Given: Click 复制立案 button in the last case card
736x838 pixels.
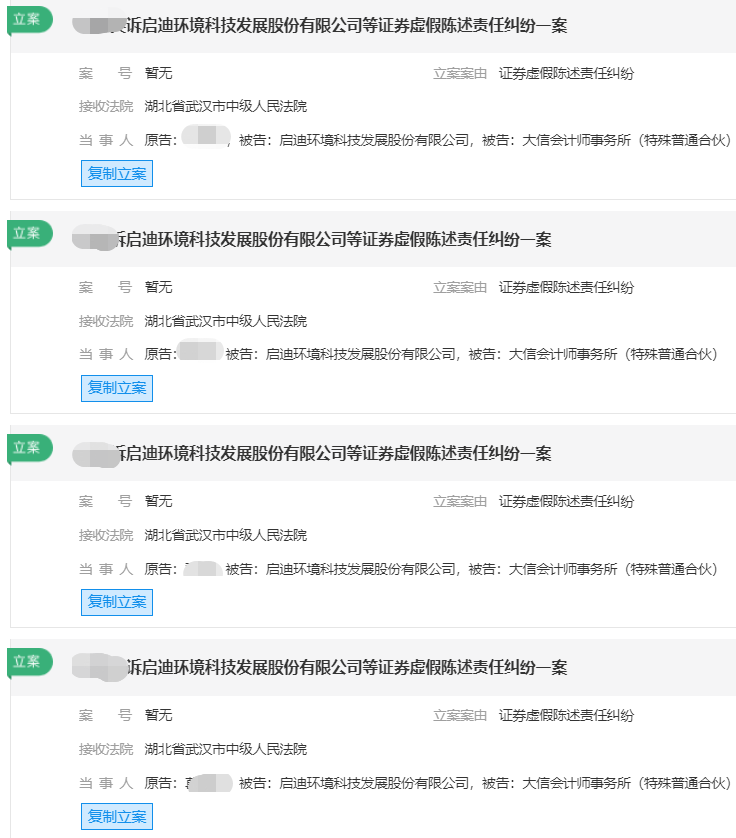Looking at the screenshot, I should 117,817.
